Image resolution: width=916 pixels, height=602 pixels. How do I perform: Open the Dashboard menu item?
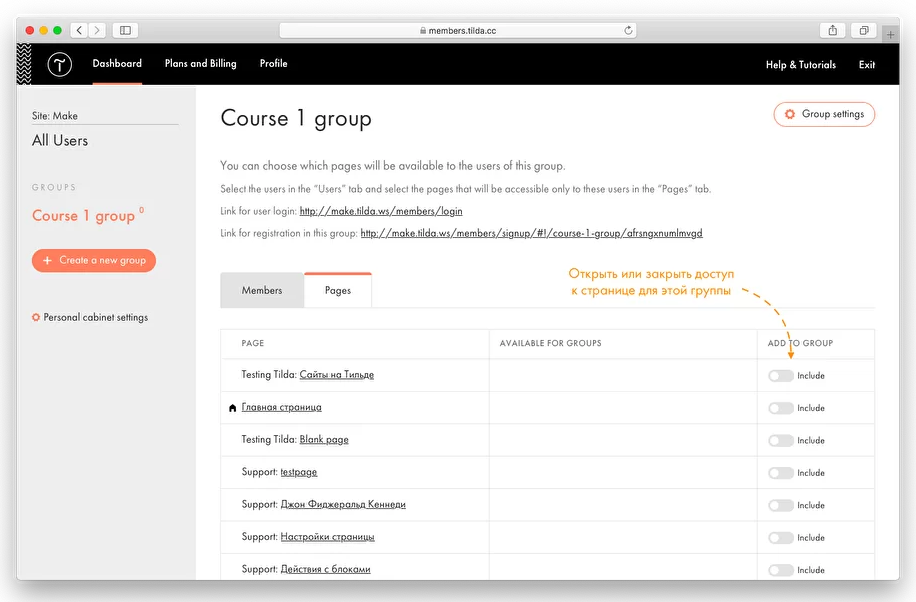pos(117,64)
